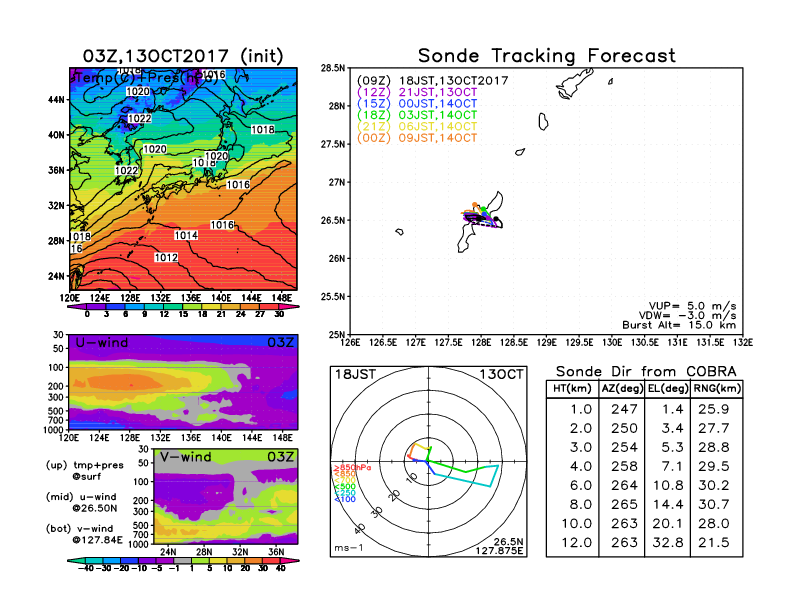The image size is (792, 612).
Task: Click the '28.5N' latitude label on the tracking map
Action: 333,68
